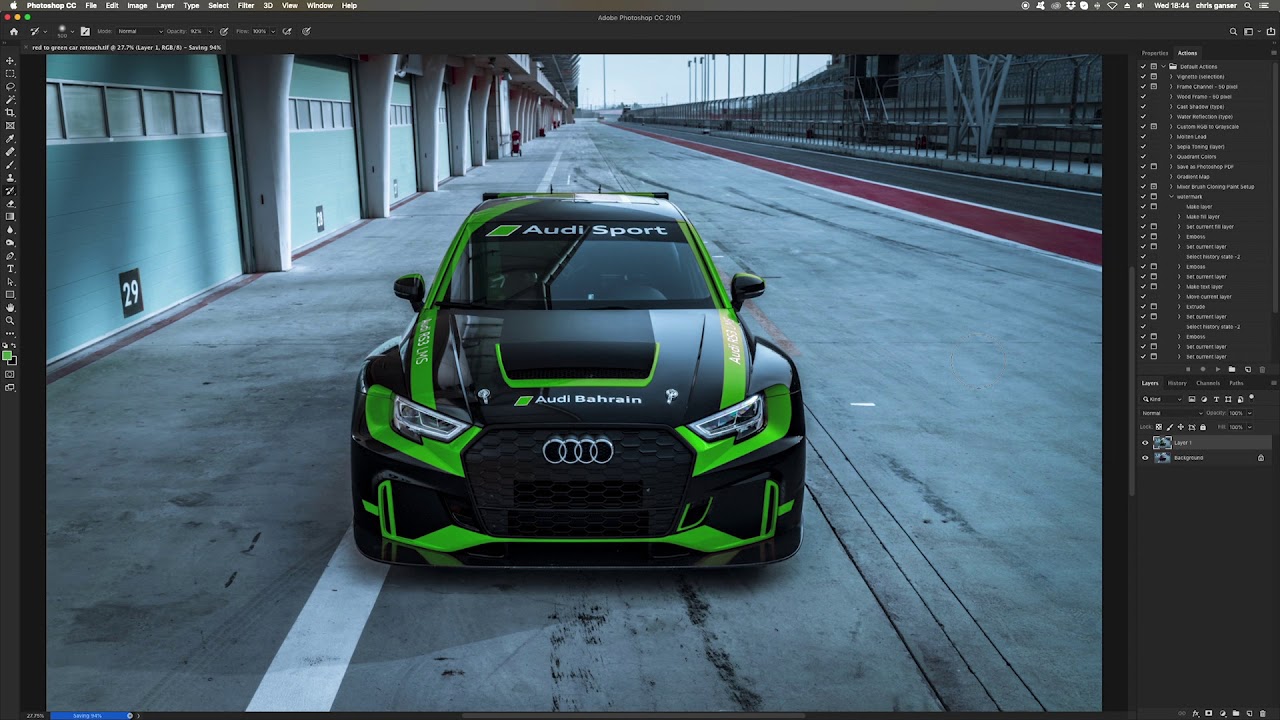
Task: Select the Hand tool
Action: click(x=10, y=308)
